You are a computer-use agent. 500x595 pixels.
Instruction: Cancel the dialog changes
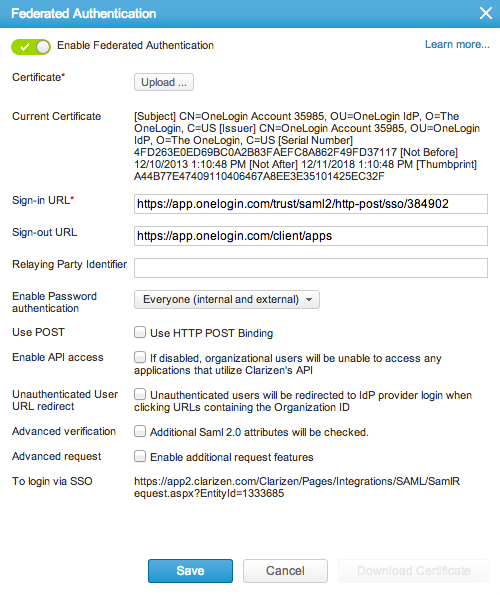285,571
